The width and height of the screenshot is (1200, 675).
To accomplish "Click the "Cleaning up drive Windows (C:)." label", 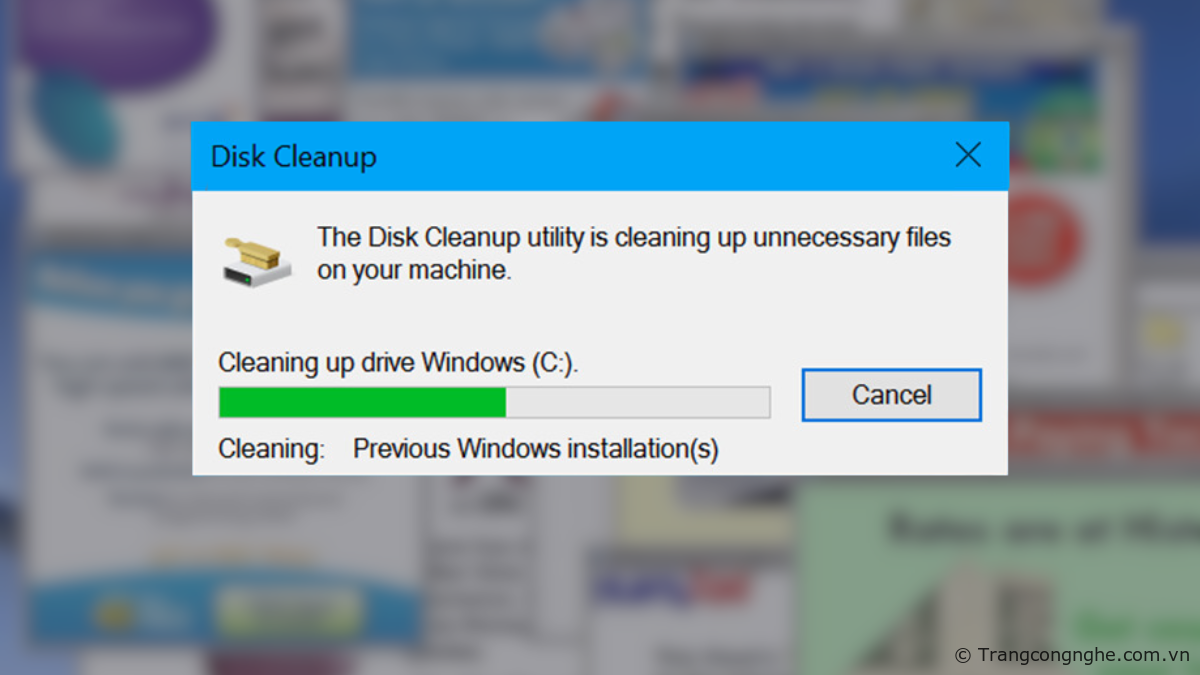I will 398,362.
